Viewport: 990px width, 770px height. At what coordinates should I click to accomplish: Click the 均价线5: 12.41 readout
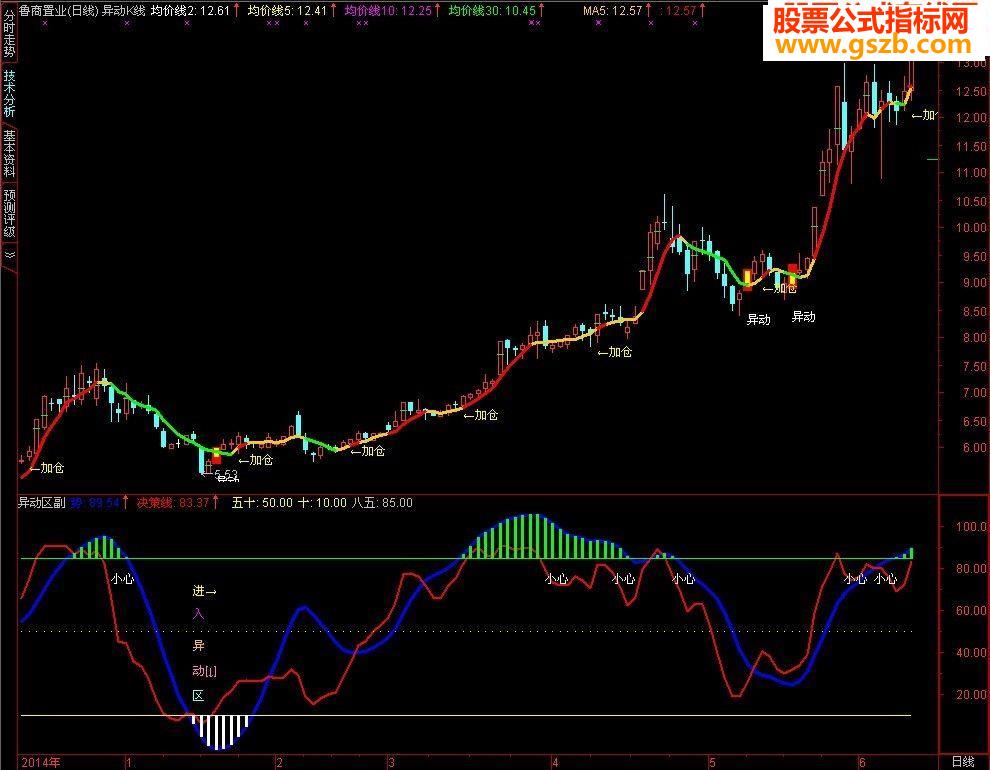[287, 11]
